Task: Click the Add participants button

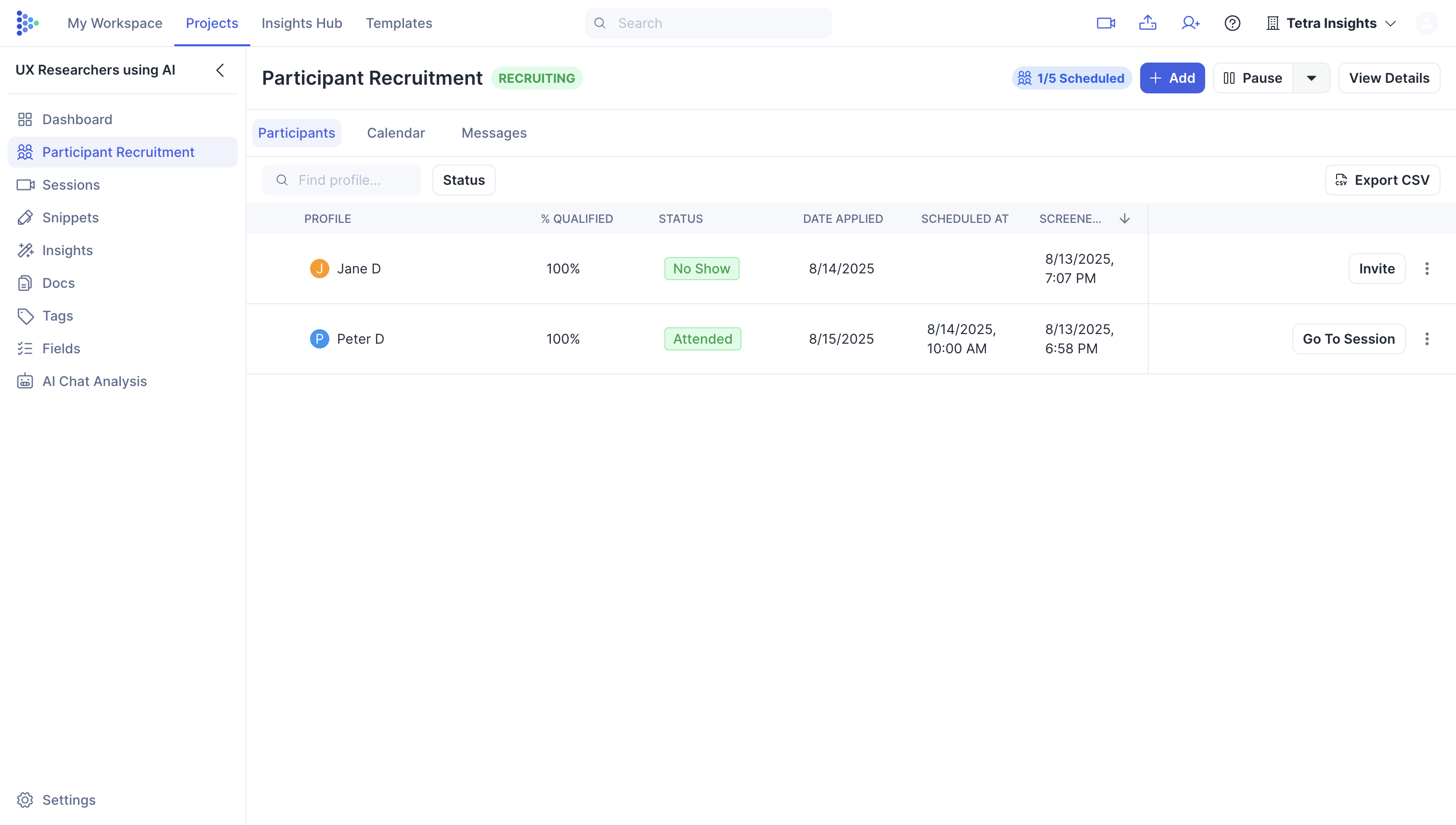Action: tap(1172, 78)
